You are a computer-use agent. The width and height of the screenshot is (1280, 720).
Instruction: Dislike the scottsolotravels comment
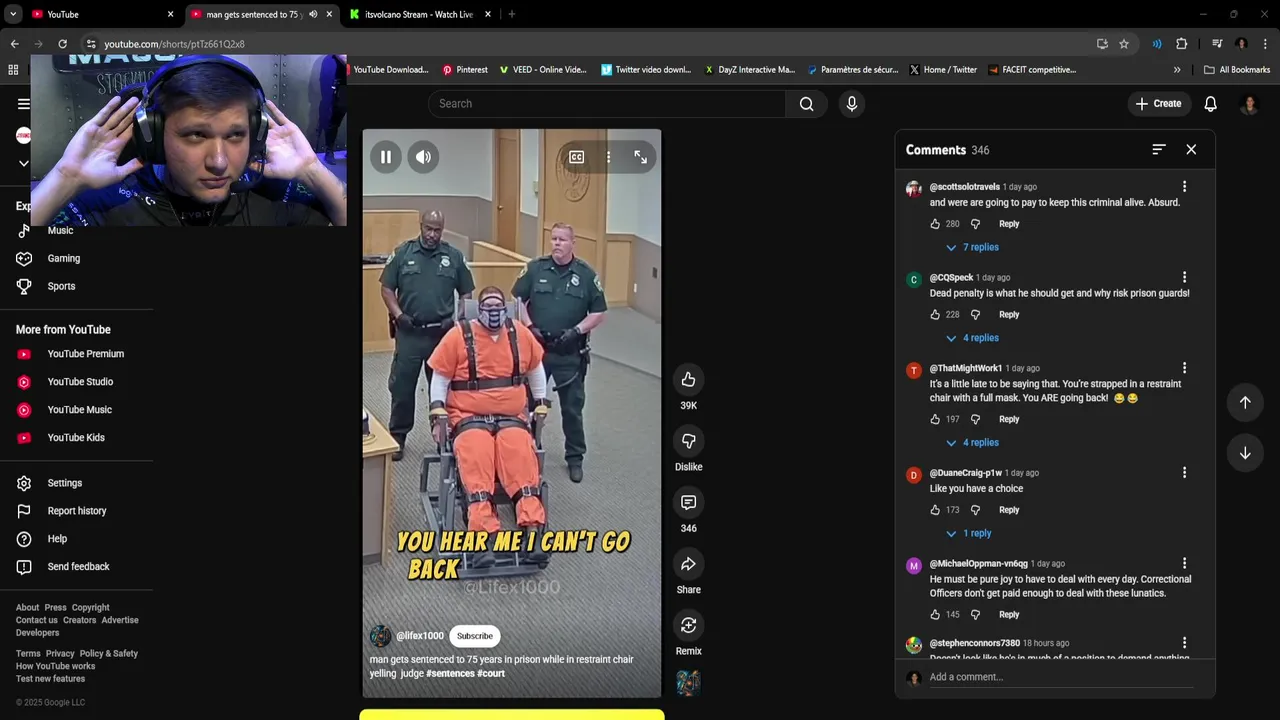click(x=976, y=224)
